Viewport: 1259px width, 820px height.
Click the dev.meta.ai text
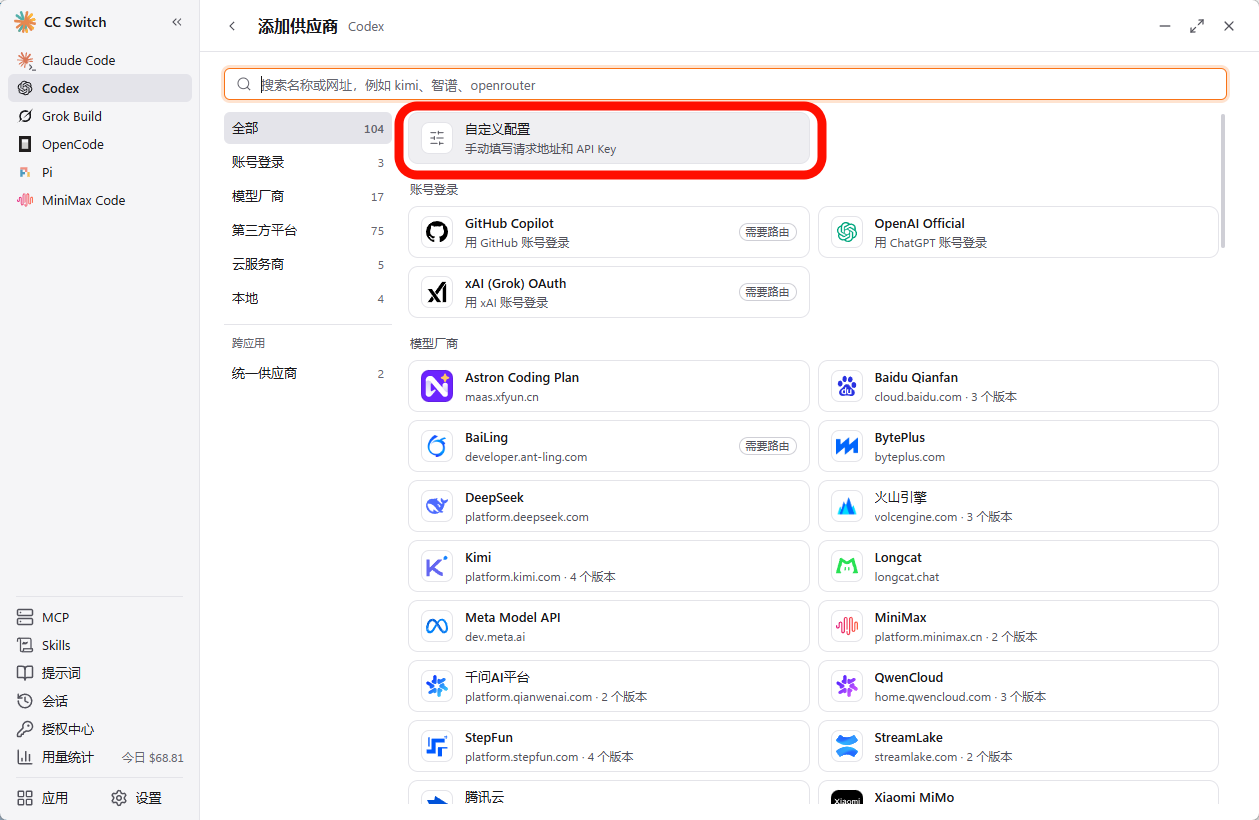point(495,637)
